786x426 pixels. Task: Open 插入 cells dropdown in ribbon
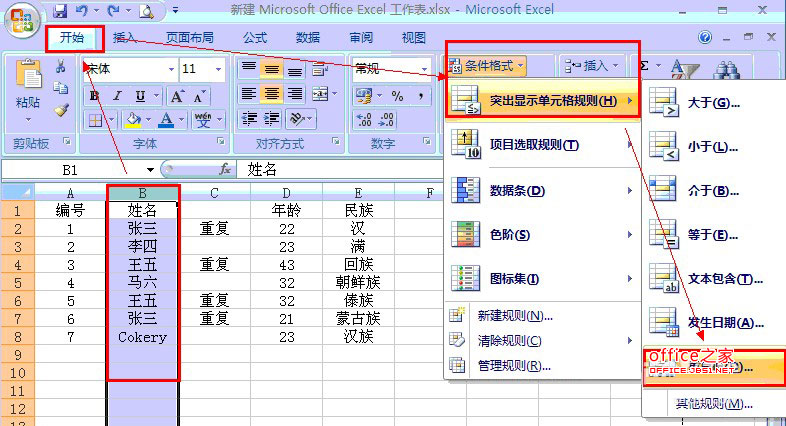[592, 66]
